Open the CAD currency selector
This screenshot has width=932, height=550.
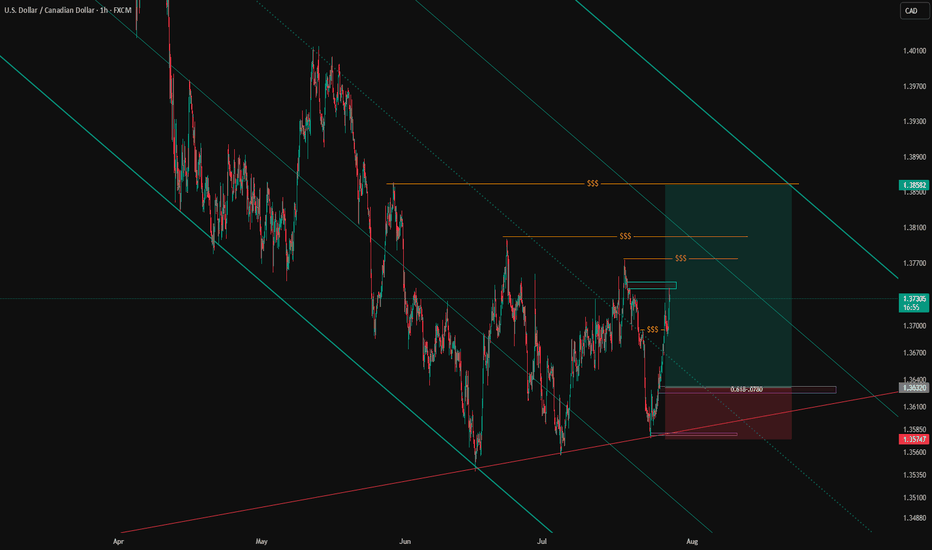pos(912,11)
